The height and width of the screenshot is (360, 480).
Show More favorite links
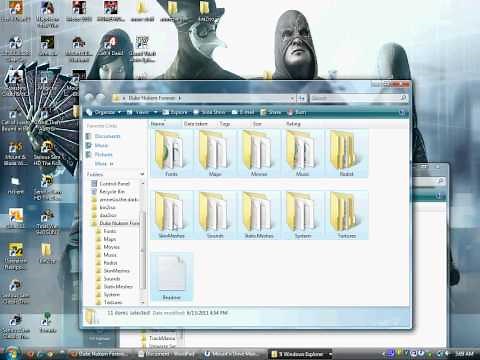[104, 164]
